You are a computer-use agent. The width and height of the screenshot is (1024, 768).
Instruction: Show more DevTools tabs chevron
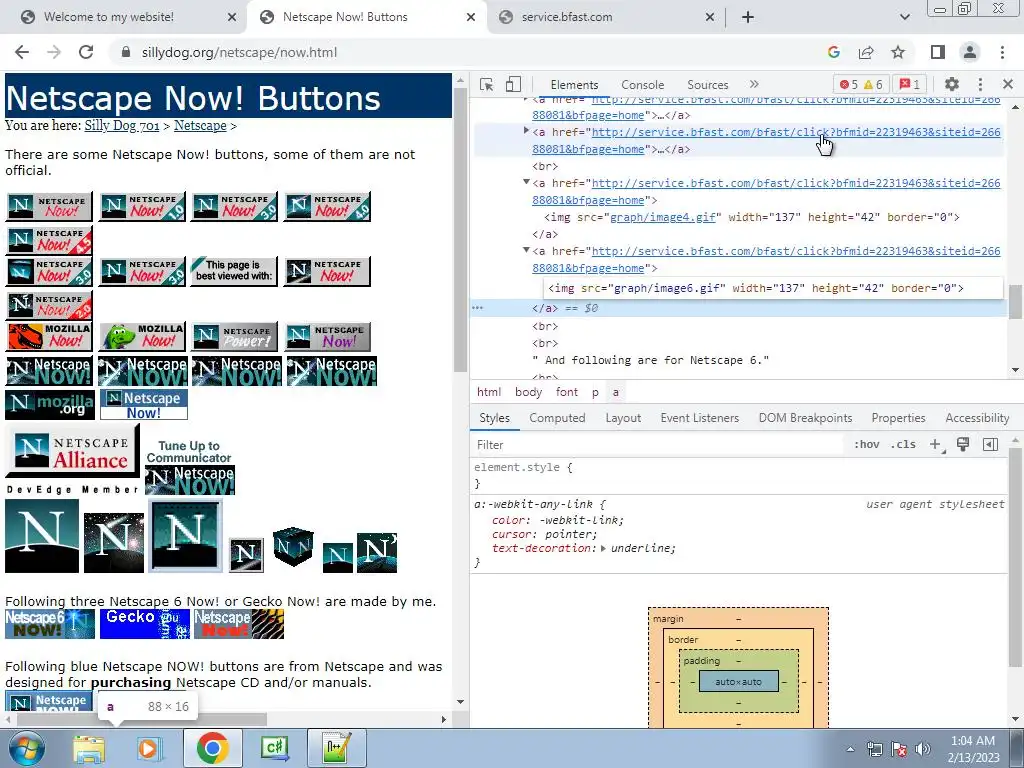pos(754,84)
